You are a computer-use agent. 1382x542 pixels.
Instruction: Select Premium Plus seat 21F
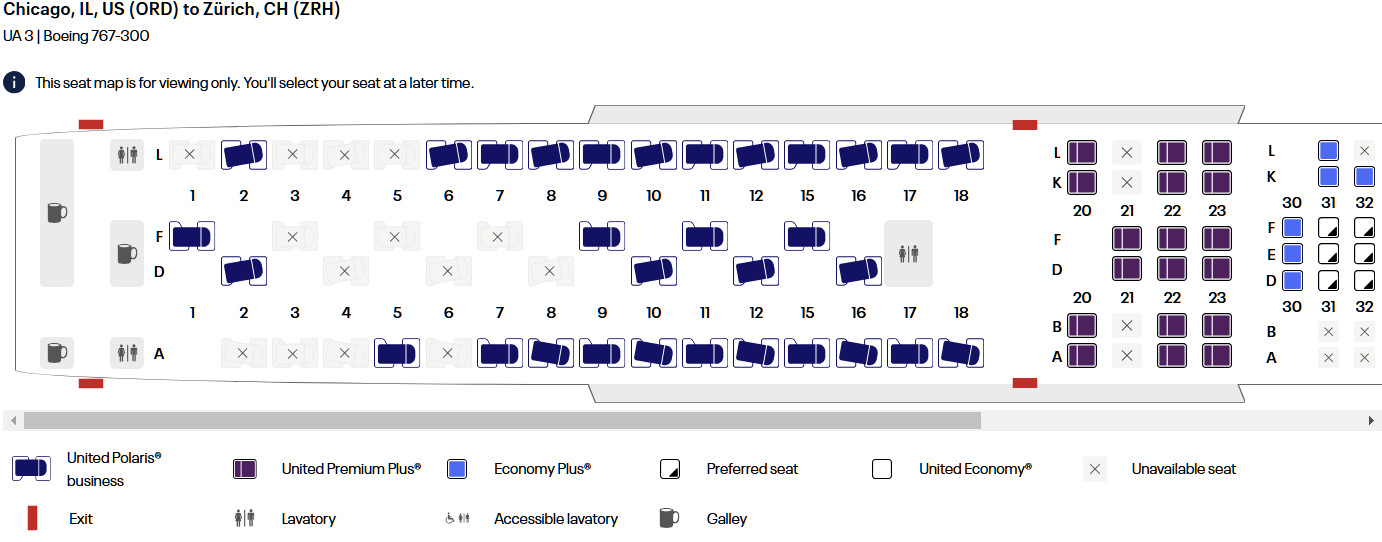point(1127,239)
